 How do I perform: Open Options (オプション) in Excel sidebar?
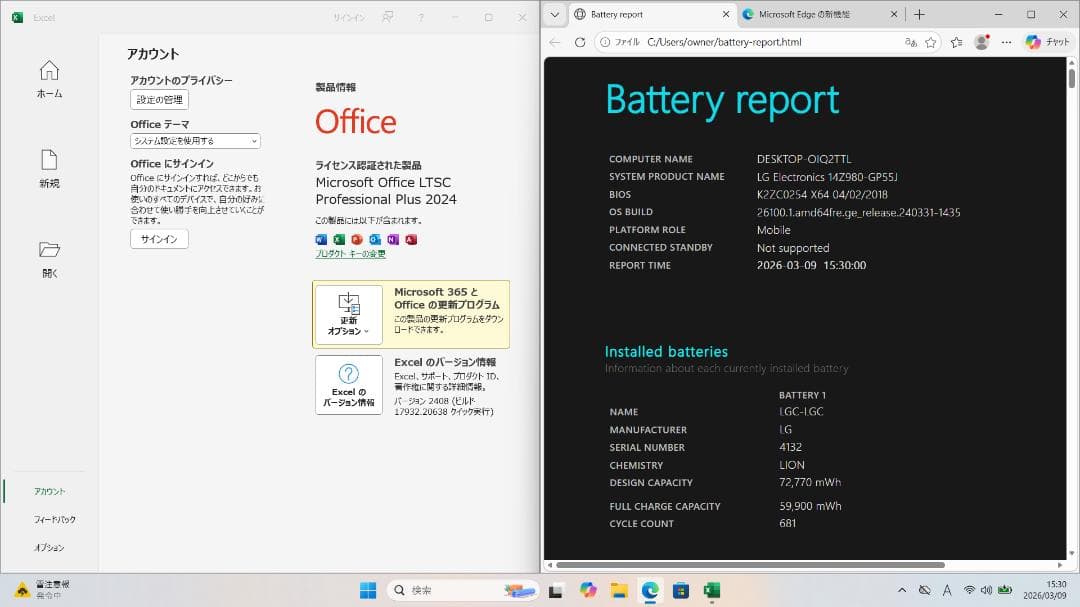pyautogui.click(x=50, y=548)
